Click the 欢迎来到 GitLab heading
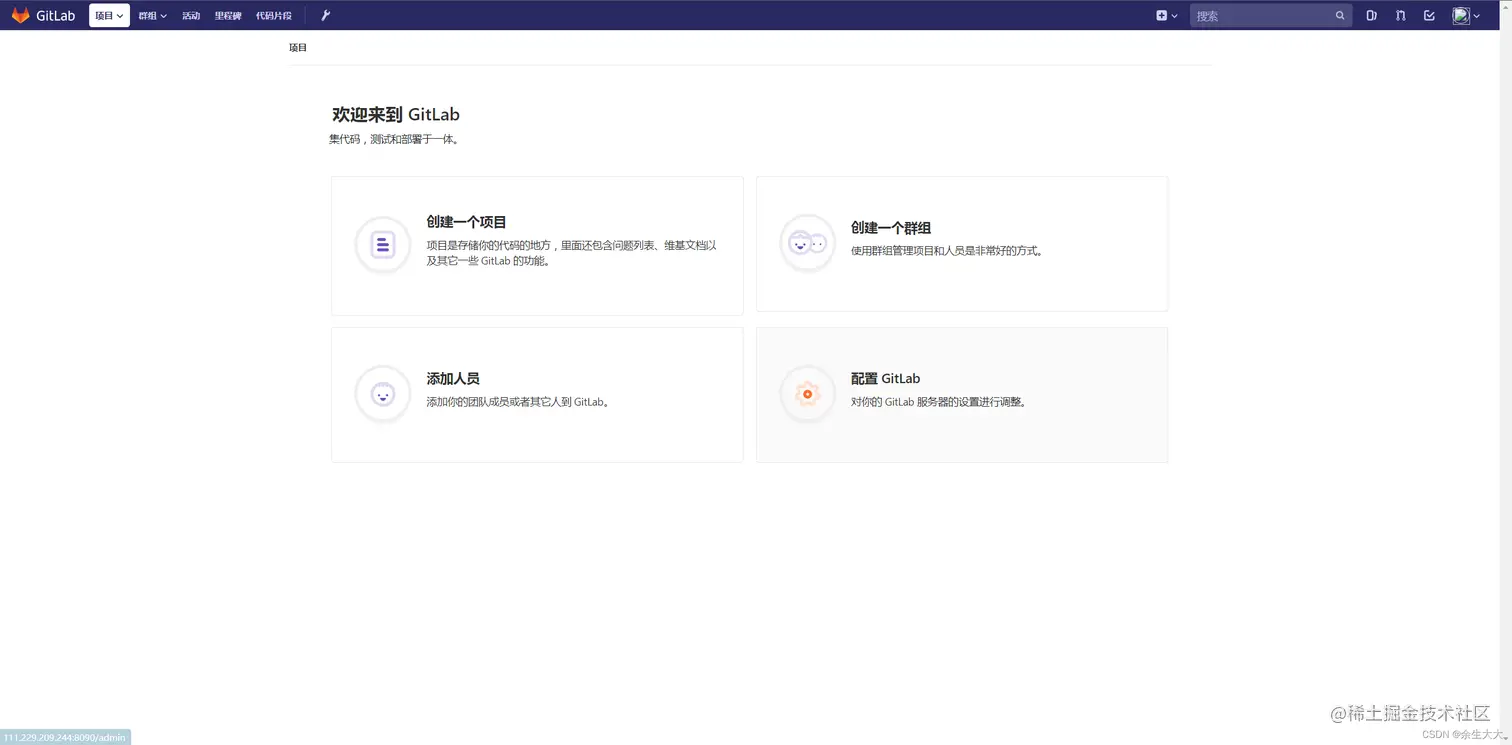The width and height of the screenshot is (1512, 745). click(x=396, y=114)
